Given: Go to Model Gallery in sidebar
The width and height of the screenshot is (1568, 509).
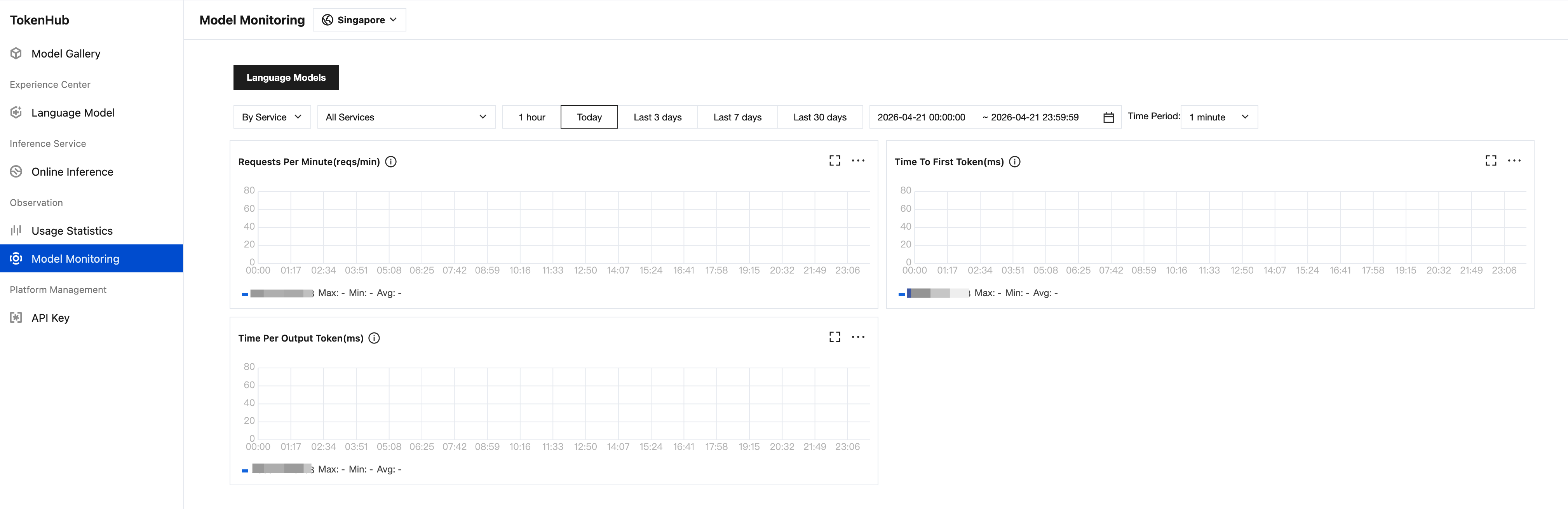Looking at the screenshot, I should [66, 54].
